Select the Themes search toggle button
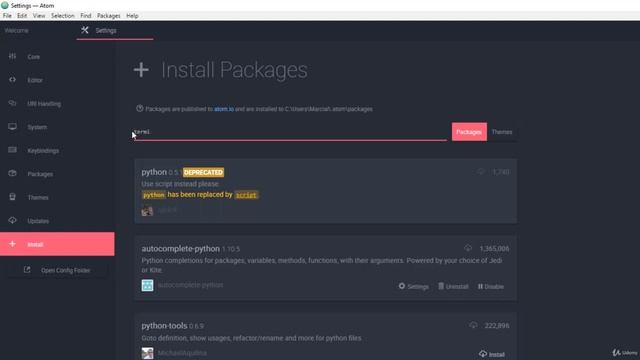This screenshot has width=640, height=360. pos(502,132)
